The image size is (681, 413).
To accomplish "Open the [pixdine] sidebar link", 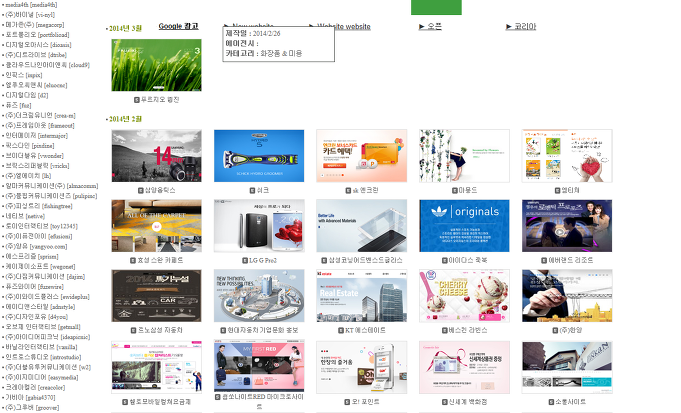I will click(x=30, y=145).
